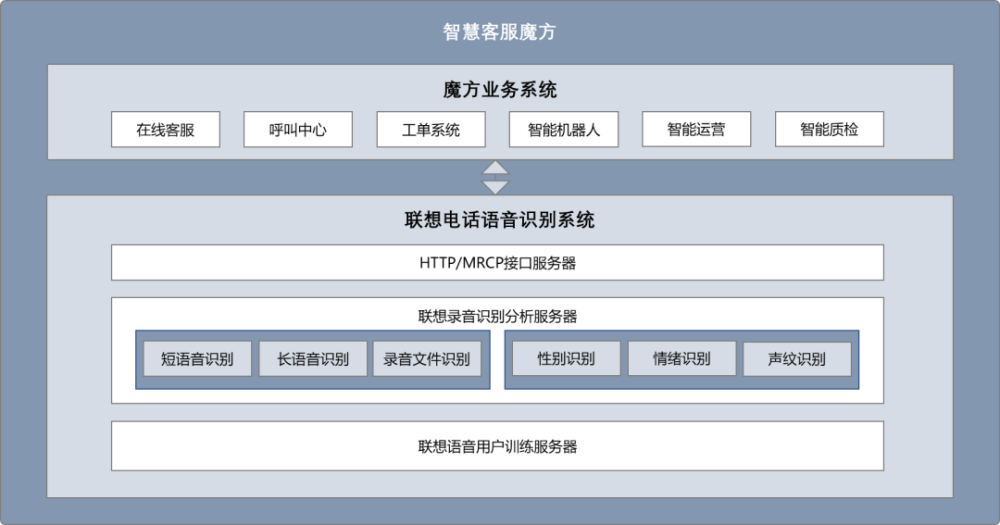Click the 智慧客服魔方 title text
Viewport: 1000px width, 525px height.
(x=499, y=32)
